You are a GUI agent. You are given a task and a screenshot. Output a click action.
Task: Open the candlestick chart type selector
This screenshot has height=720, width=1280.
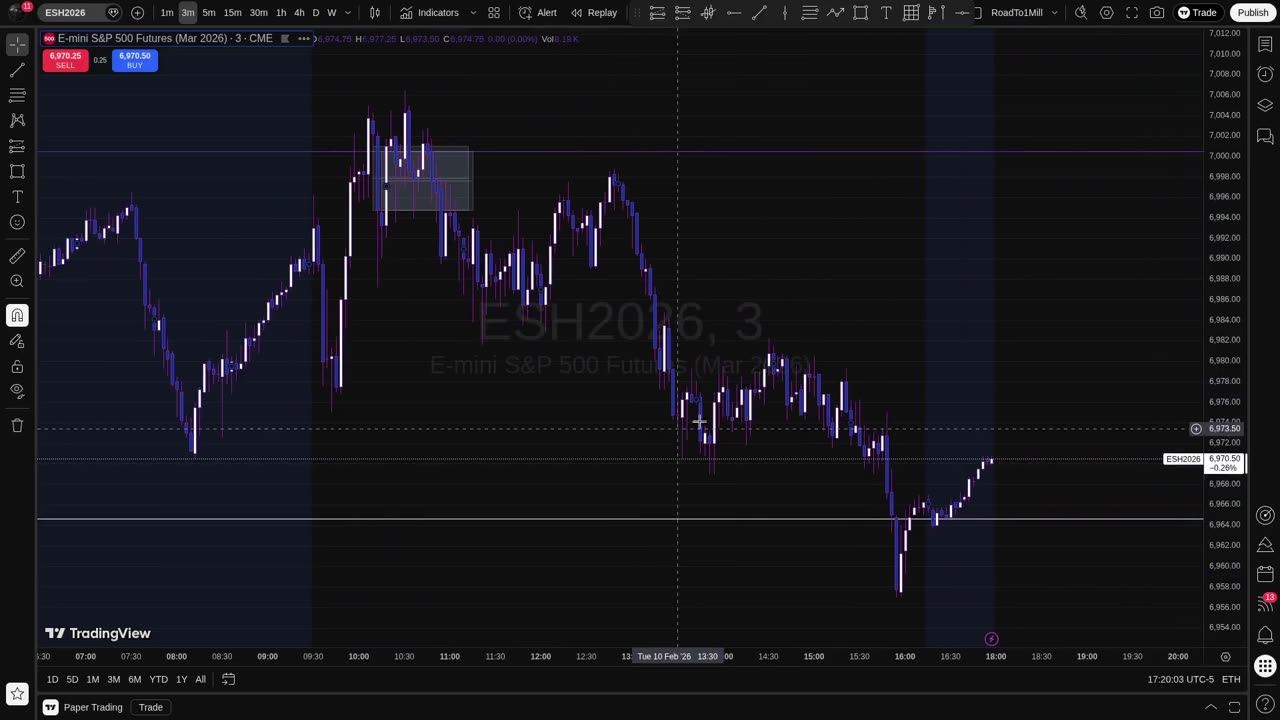click(x=375, y=13)
